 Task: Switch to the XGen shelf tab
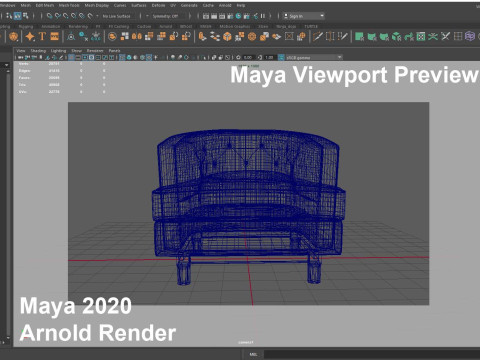(x=263, y=26)
